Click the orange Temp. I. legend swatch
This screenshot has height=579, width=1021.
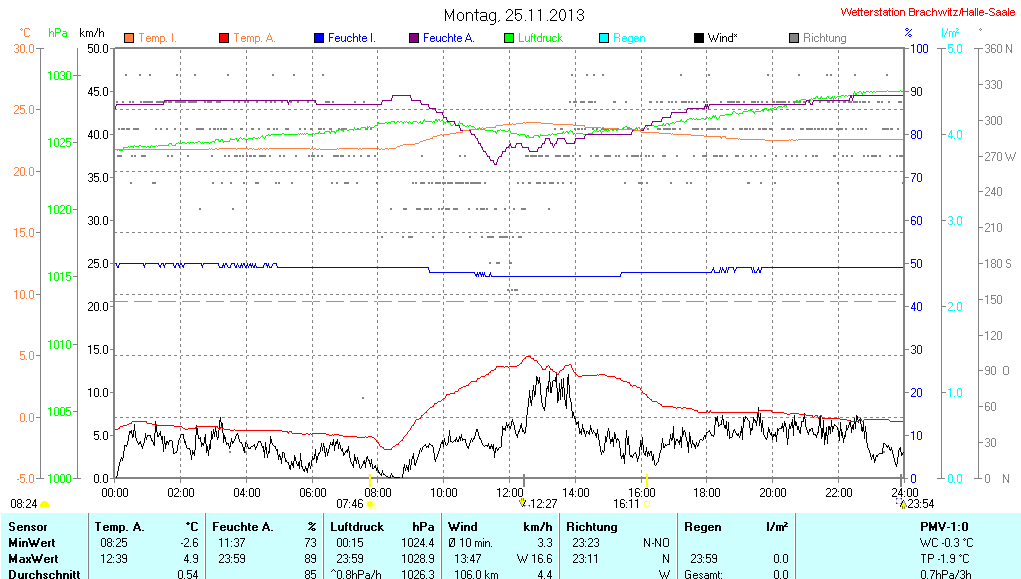[x=129, y=38]
